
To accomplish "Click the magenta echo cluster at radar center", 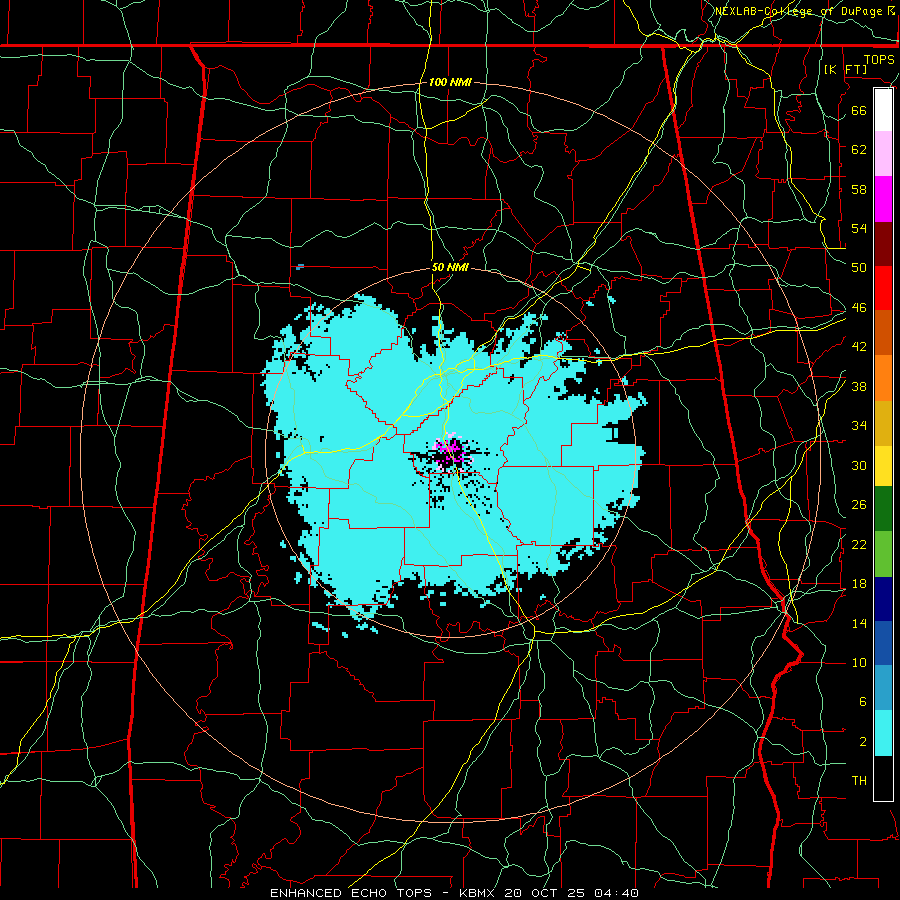I will click(x=449, y=452).
